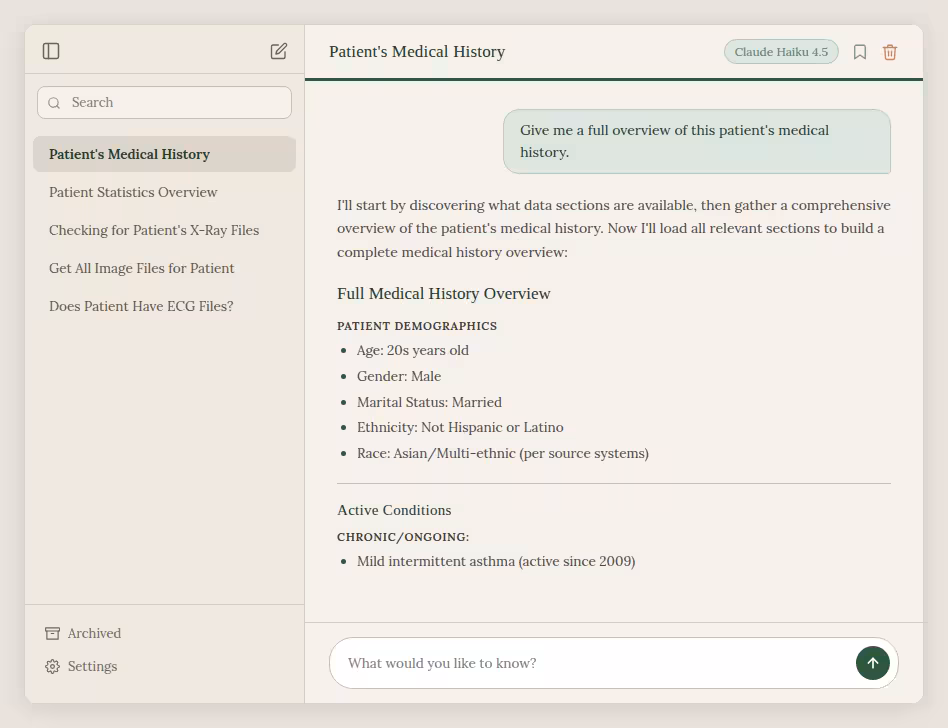
Task: Click 'Age: 20s years old' line
Action: [x=413, y=351]
